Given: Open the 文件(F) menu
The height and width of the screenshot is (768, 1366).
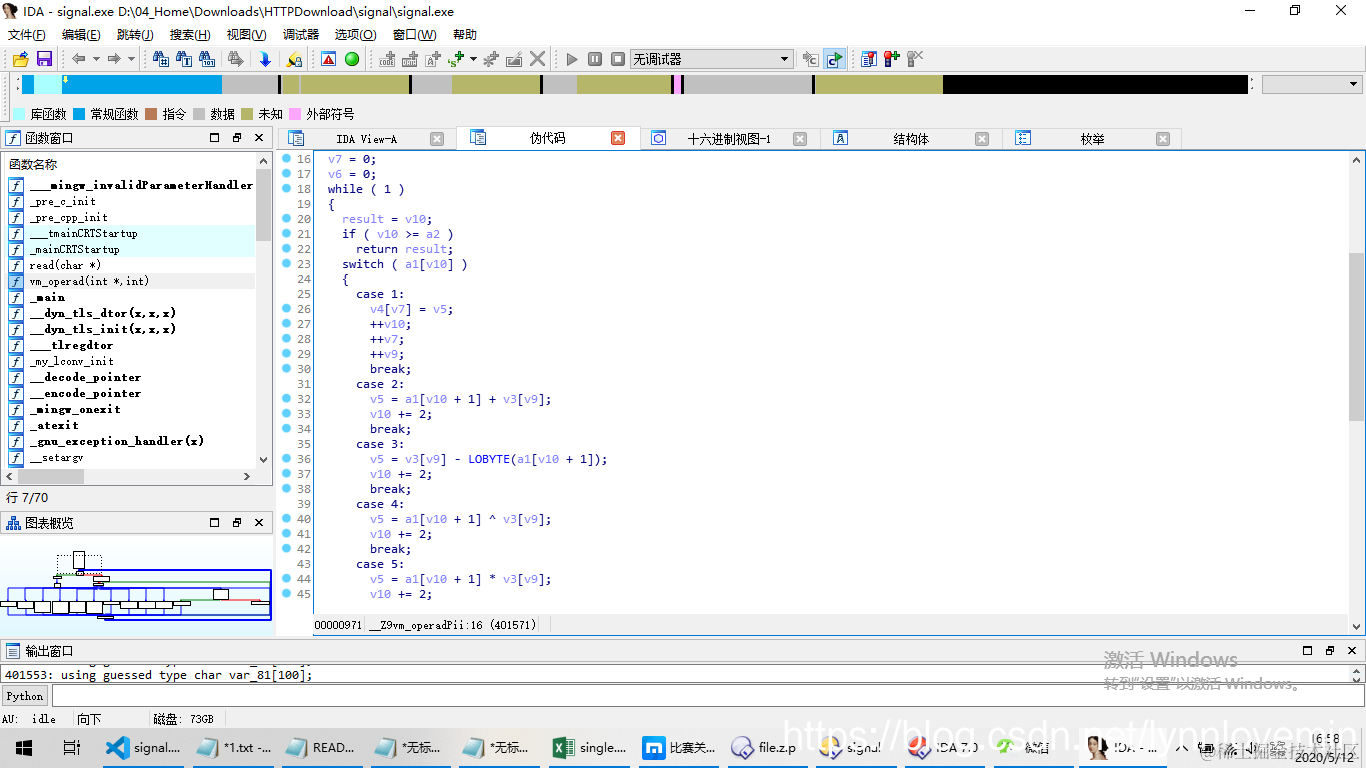Looking at the screenshot, I should 26,34.
